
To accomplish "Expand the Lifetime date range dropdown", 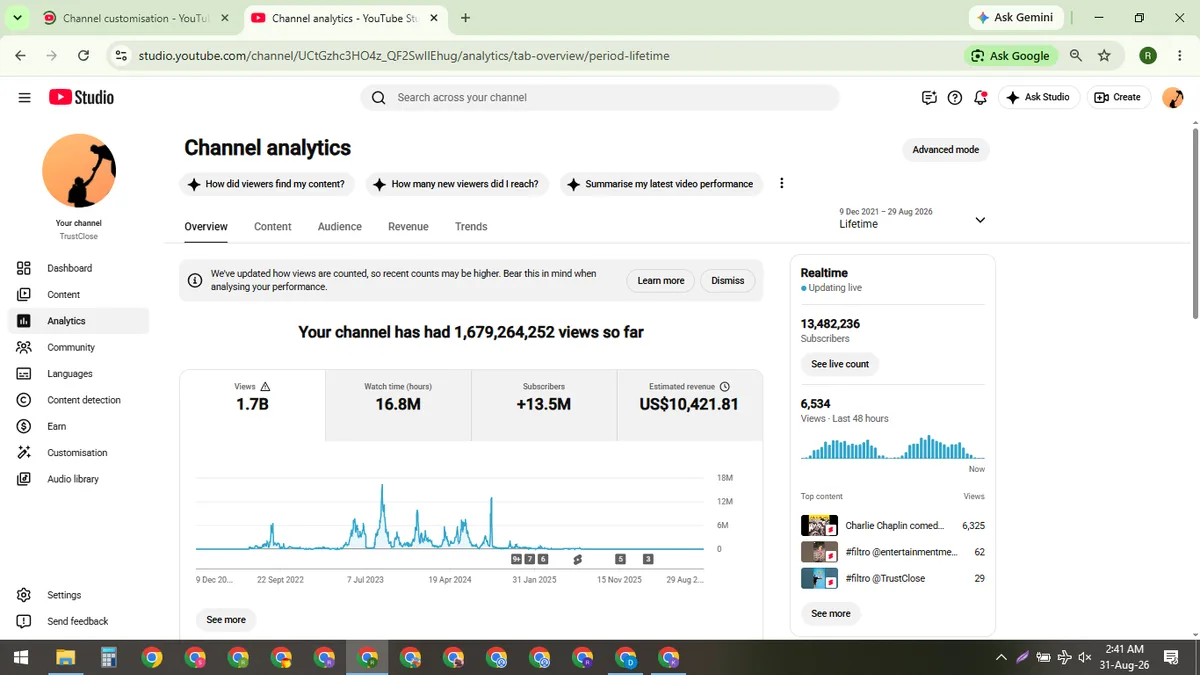I will pos(912,219).
